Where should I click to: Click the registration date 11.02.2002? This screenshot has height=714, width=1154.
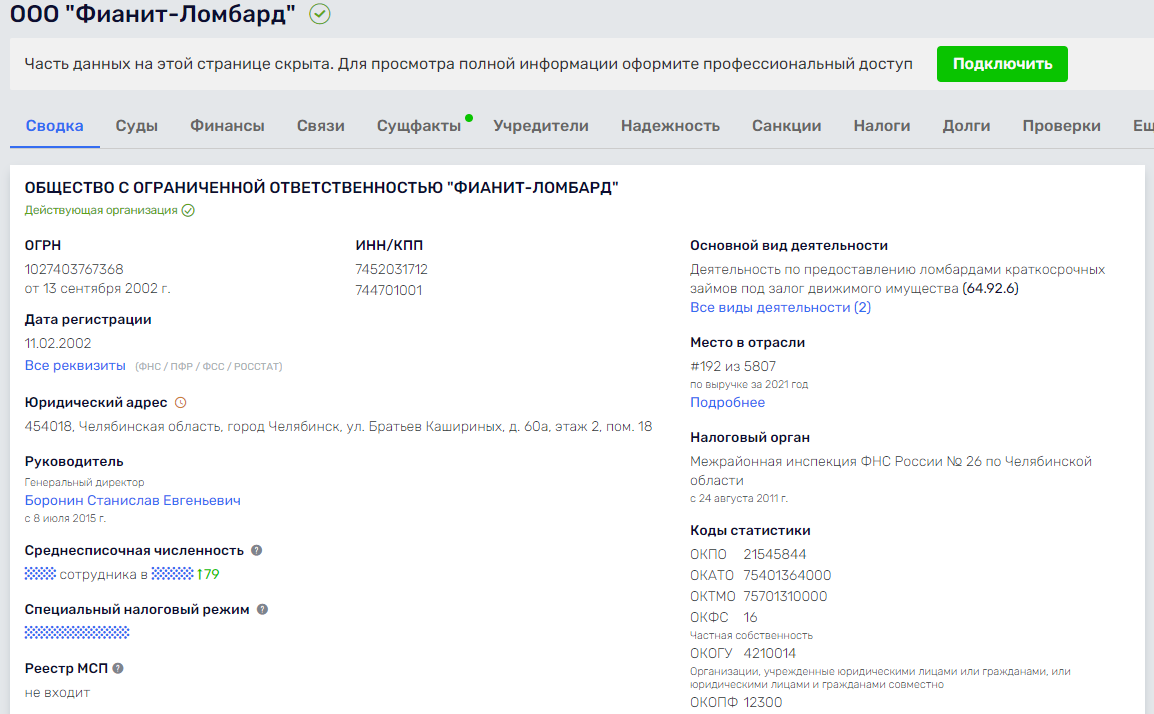coord(57,344)
